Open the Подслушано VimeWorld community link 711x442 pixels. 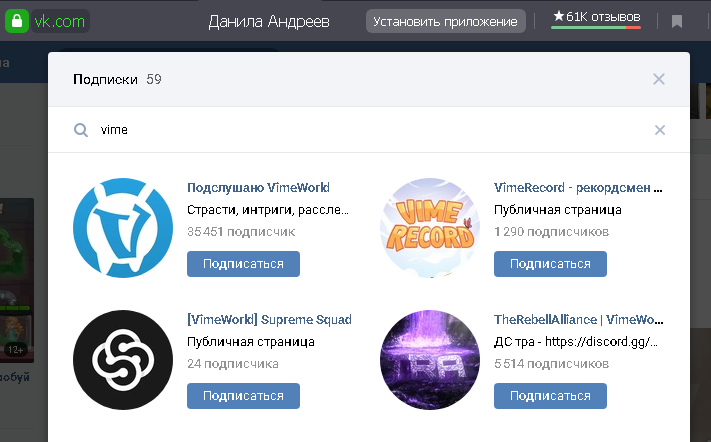coord(258,188)
